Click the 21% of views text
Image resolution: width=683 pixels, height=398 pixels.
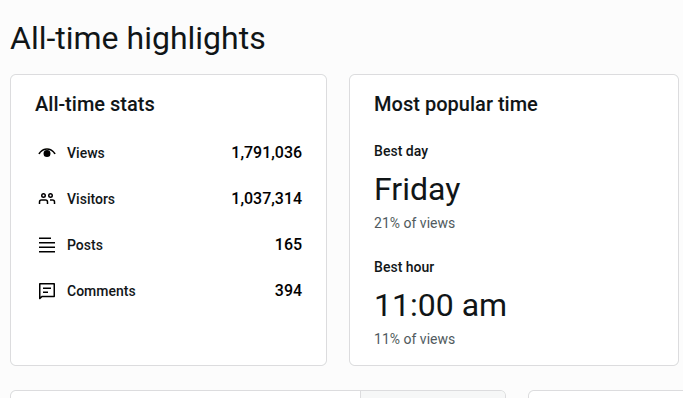415,223
